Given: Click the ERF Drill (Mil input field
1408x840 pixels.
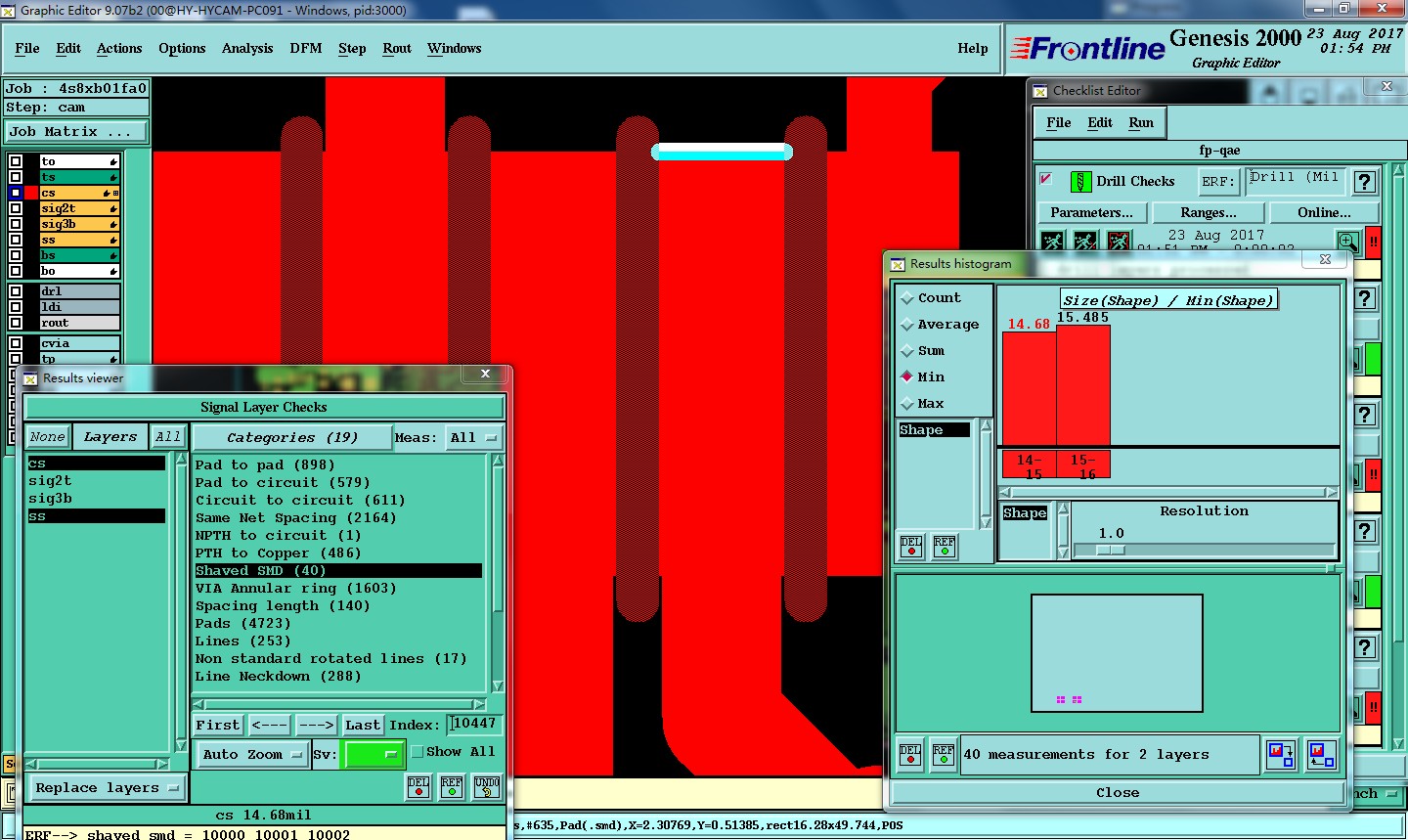Looking at the screenshot, I should pyautogui.click(x=1297, y=181).
